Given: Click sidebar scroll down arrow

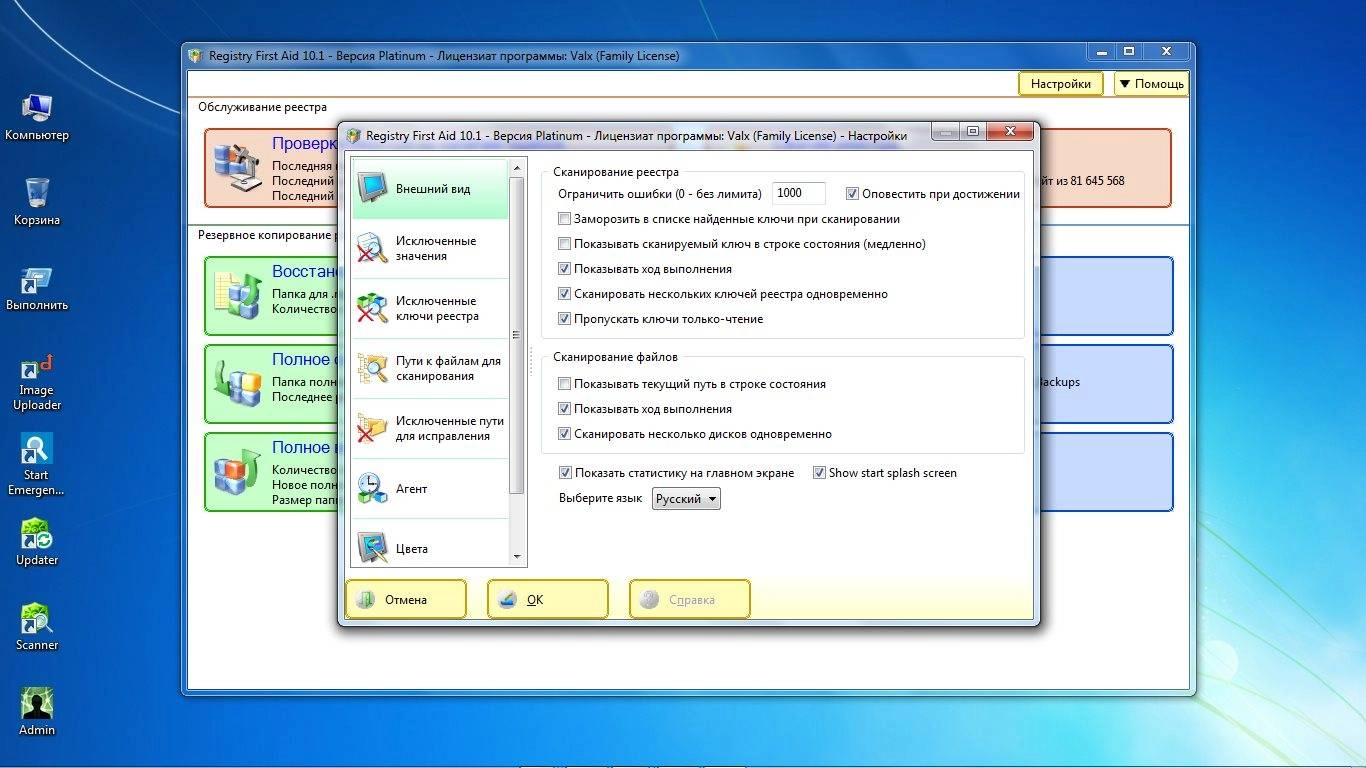Looking at the screenshot, I should (x=517, y=556).
